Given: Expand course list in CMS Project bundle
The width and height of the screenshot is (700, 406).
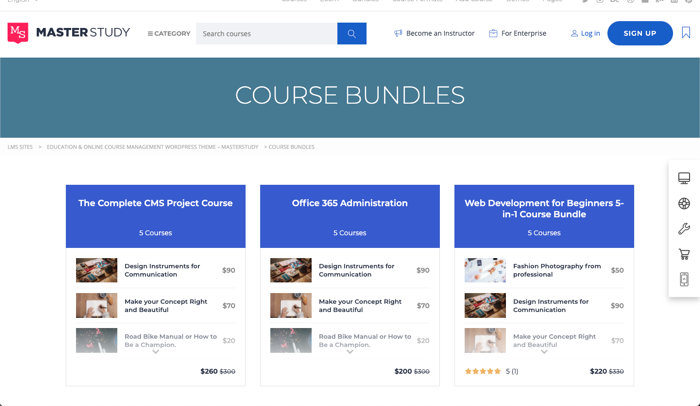Looking at the screenshot, I should pyautogui.click(x=155, y=352).
